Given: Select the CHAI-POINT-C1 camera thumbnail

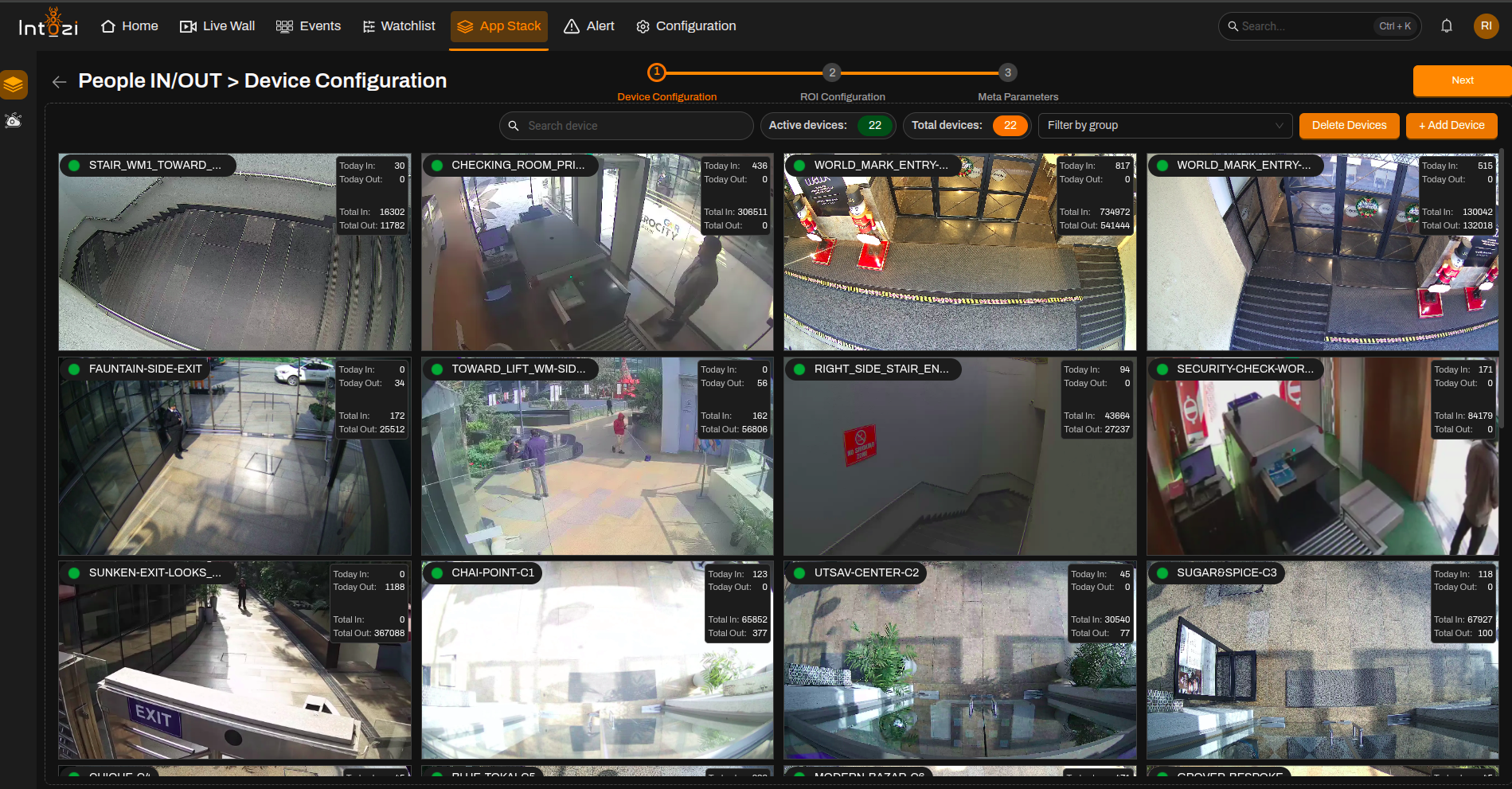Looking at the screenshot, I should point(597,660).
